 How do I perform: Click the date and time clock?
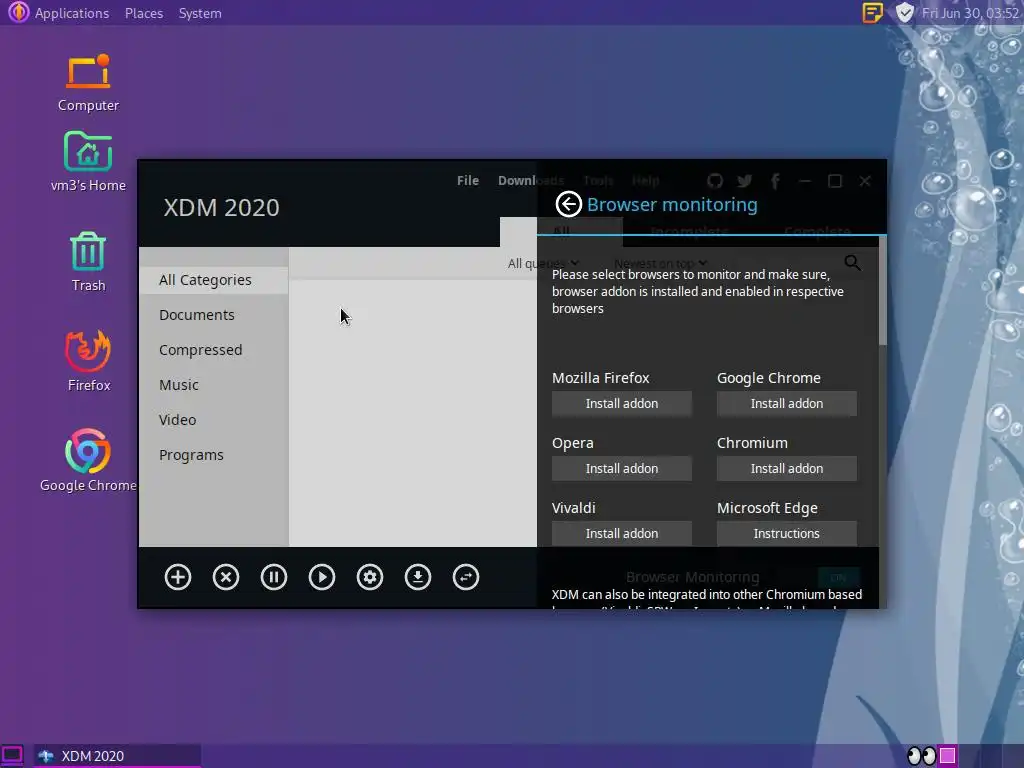point(970,13)
